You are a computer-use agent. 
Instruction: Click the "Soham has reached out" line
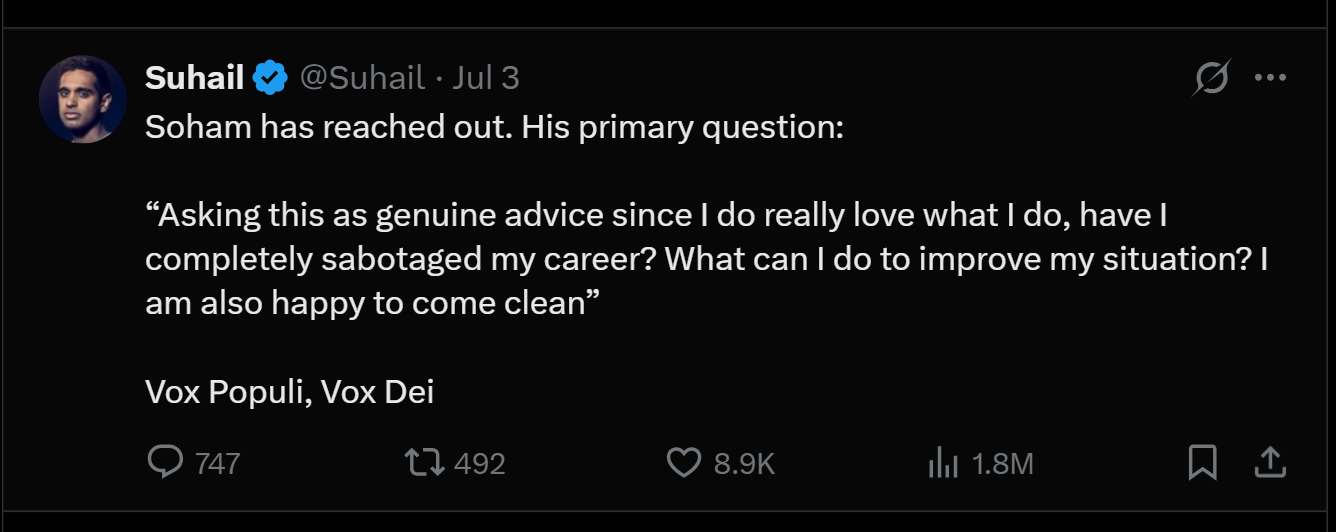coord(494,127)
